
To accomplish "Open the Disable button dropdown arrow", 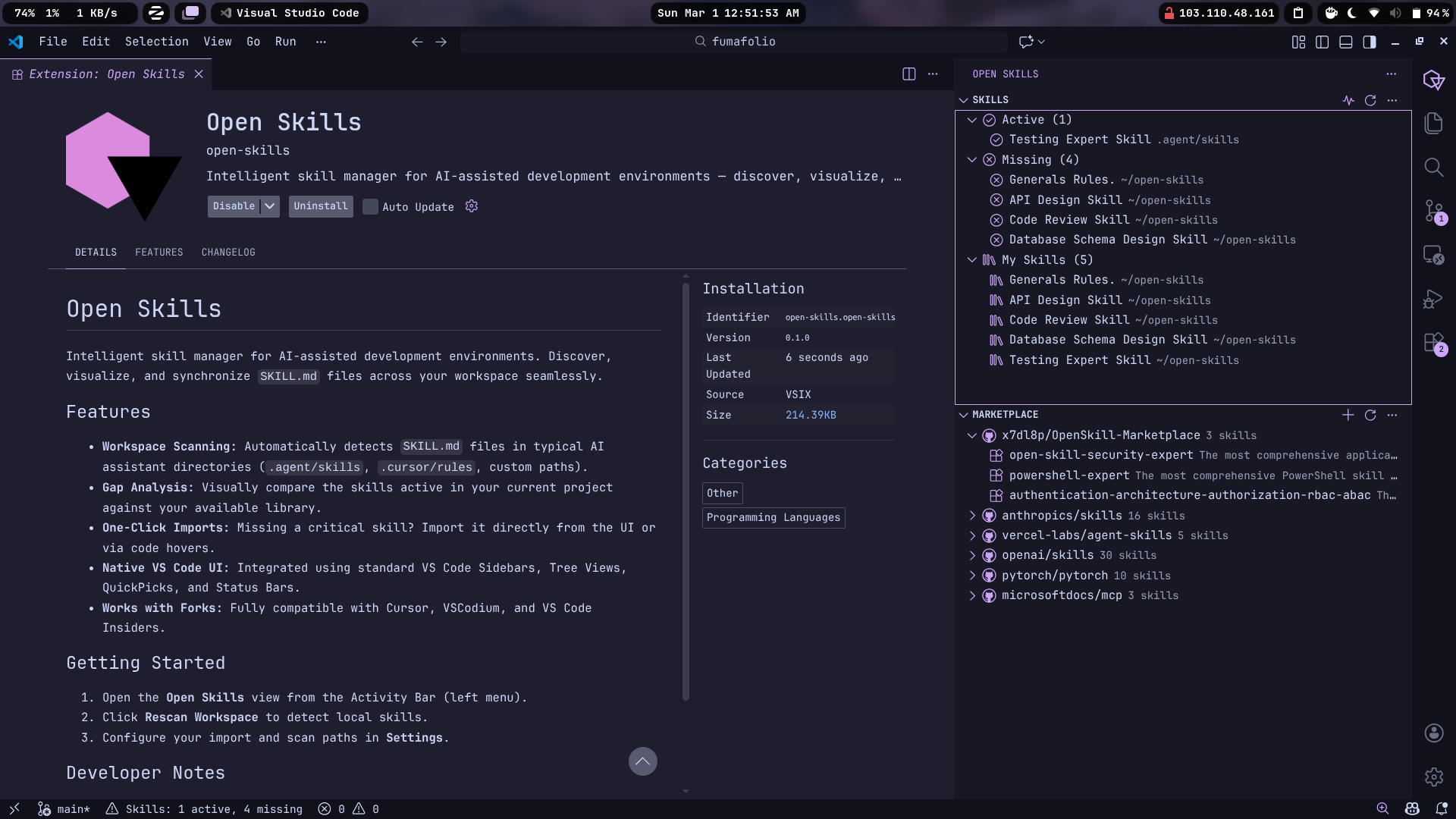I will click(270, 206).
